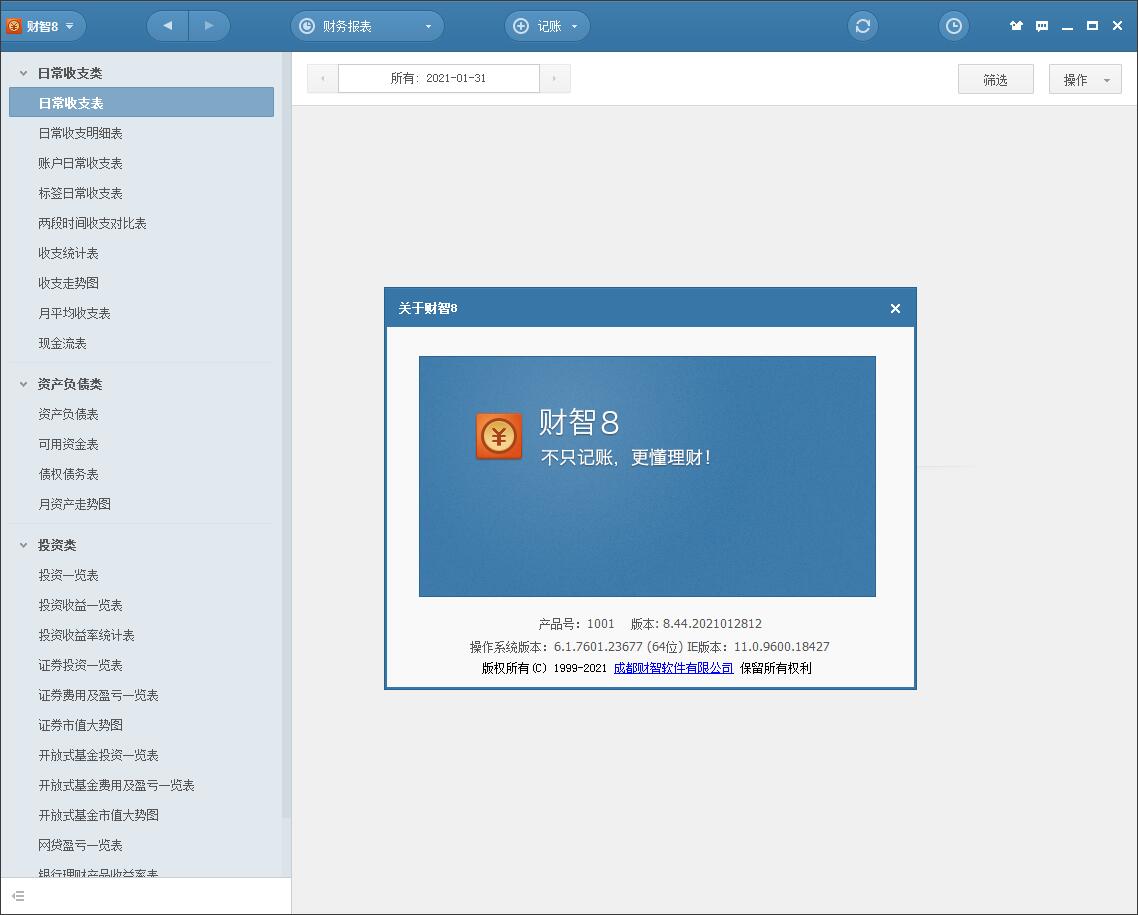Select the 日常收支表 report
Image resolution: width=1138 pixels, height=915 pixels.
pos(142,102)
